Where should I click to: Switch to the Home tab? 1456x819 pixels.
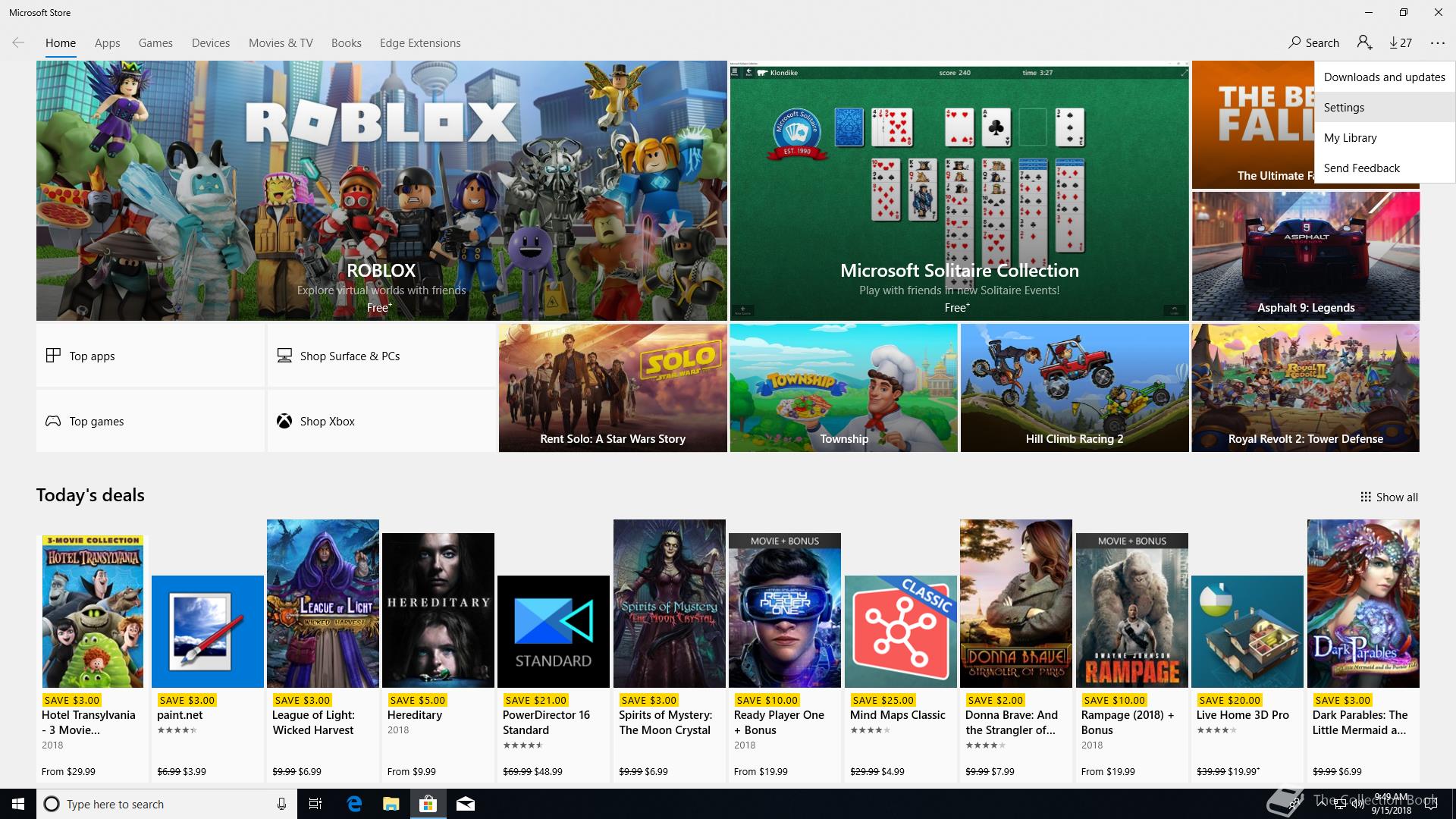(61, 43)
